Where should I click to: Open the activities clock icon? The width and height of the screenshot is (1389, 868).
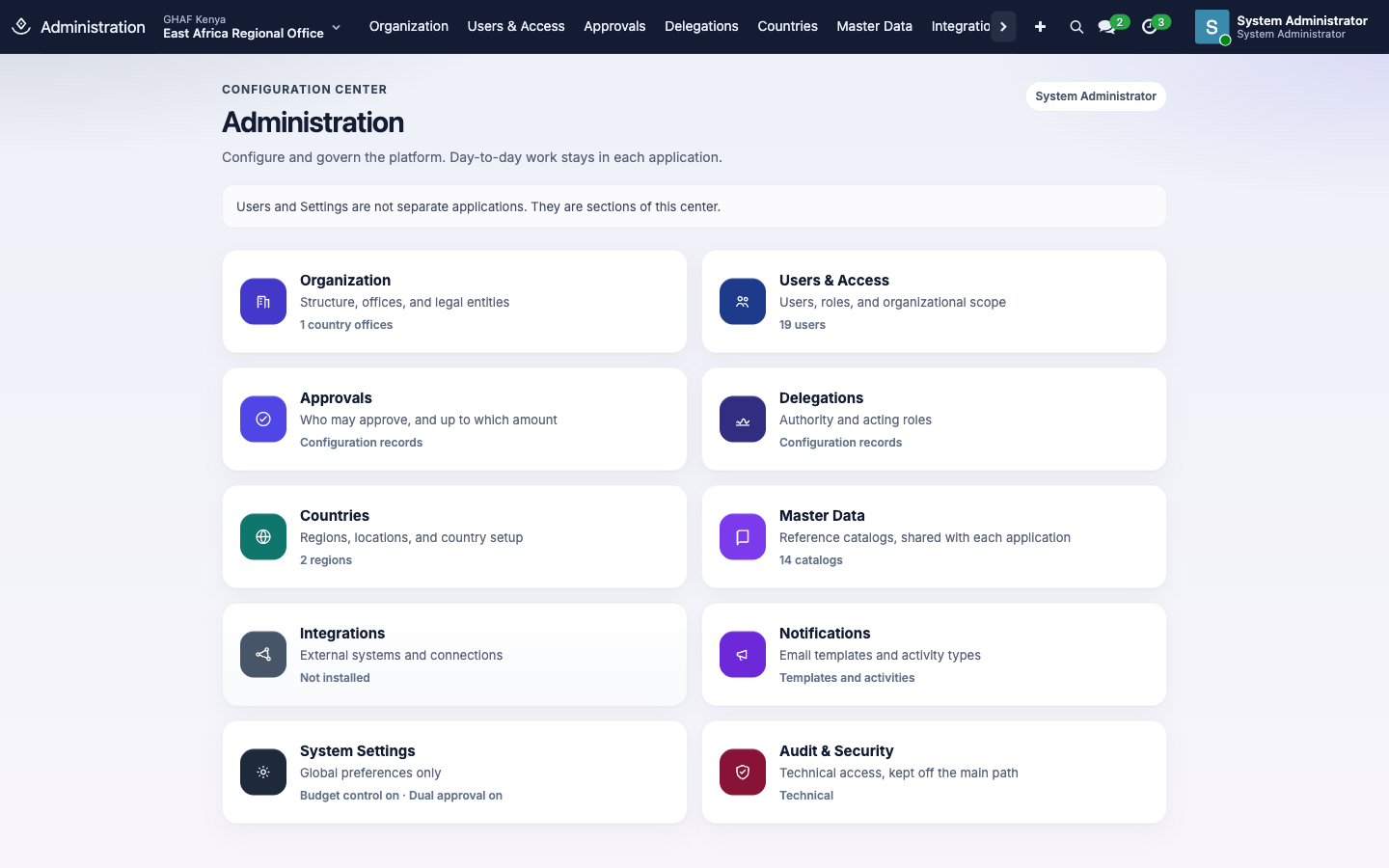pos(1149,27)
